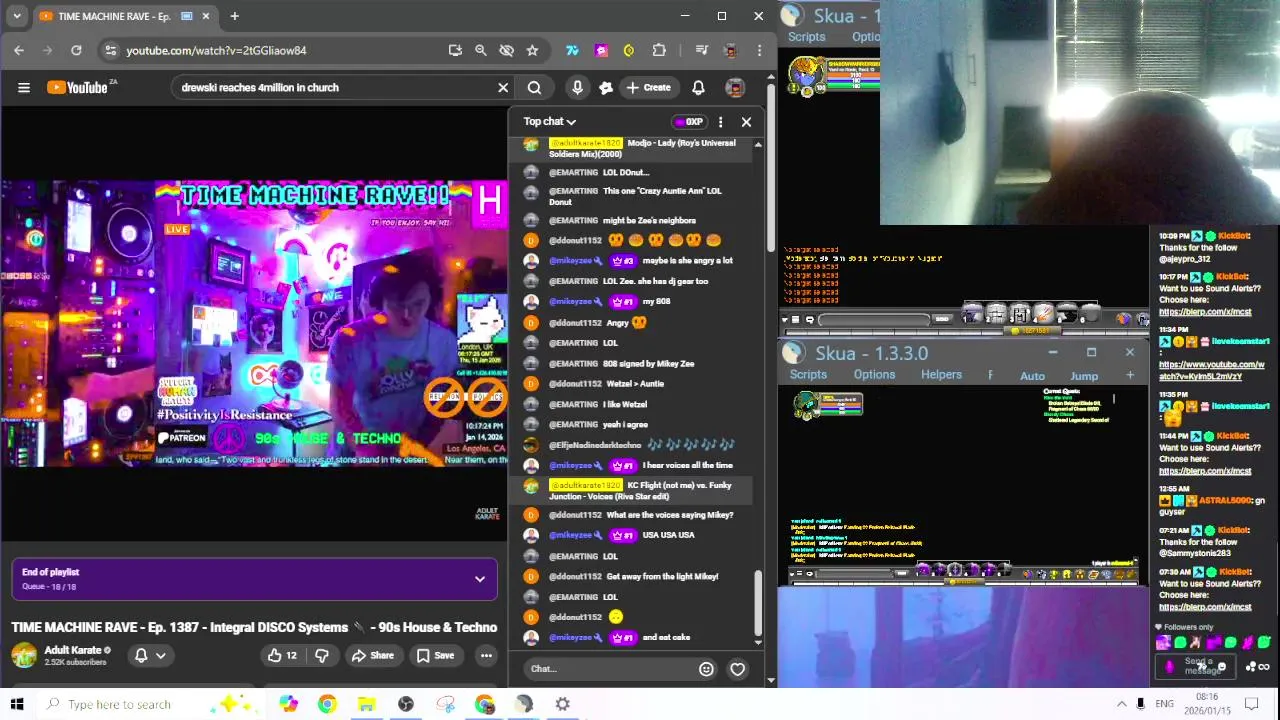Click Jump in Skua 1.3.3.0 menu bar
This screenshot has height=720, width=1280.
1084,376
